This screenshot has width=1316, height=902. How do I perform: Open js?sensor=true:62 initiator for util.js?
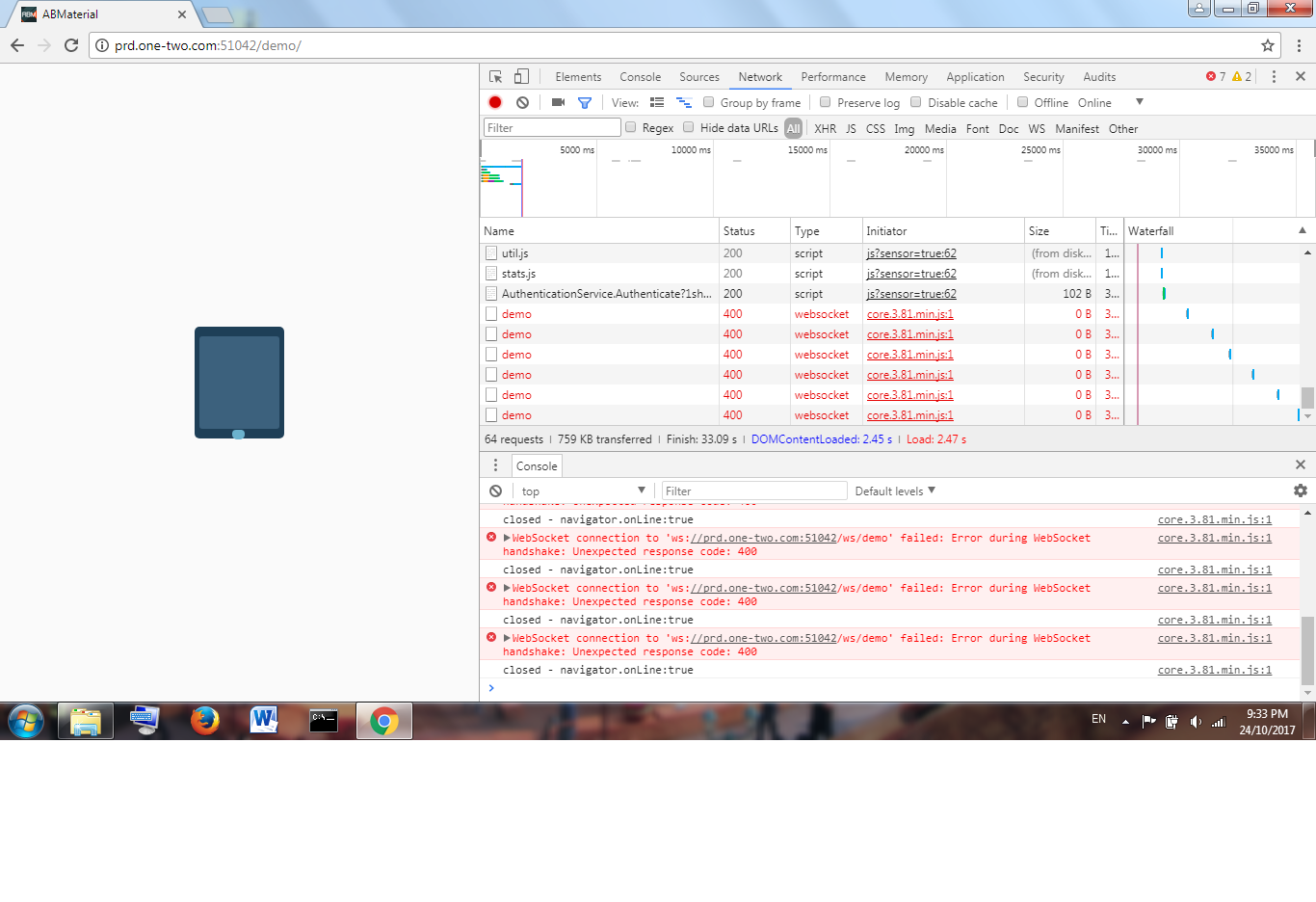click(x=911, y=253)
